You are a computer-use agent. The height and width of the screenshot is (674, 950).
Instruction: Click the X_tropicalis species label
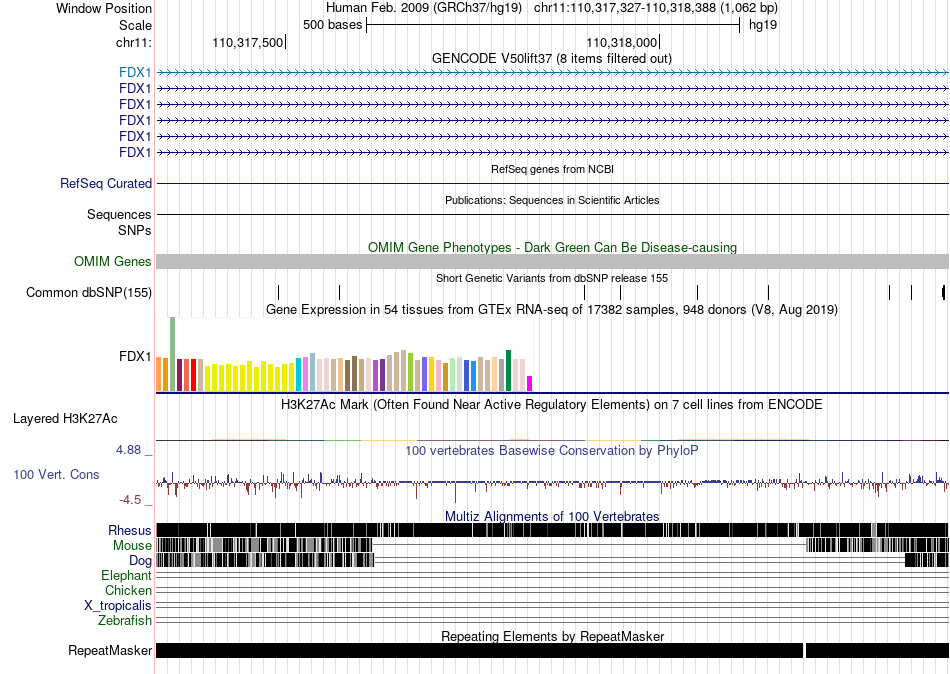pos(118,606)
